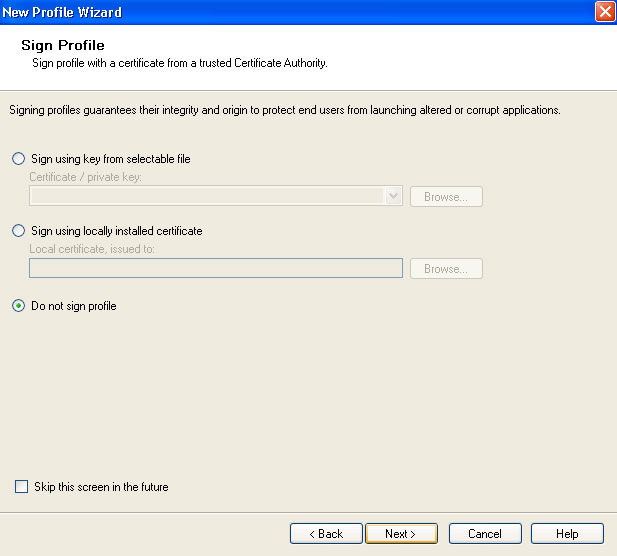Proceed with the Next button
The image size is (617, 556).
click(x=401, y=534)
